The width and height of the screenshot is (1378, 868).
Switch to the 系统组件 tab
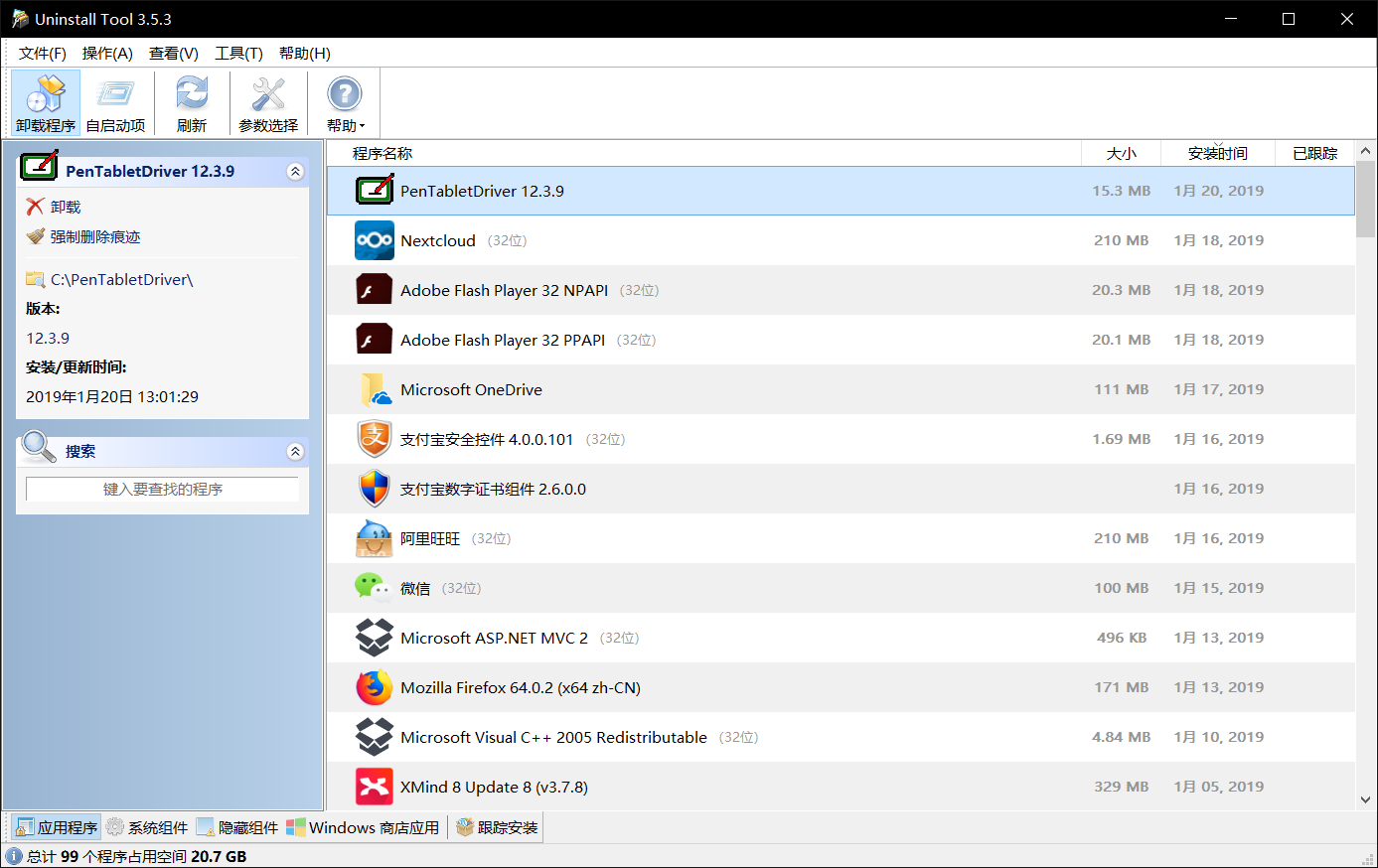pyautogui.click(x=148, y=827)
